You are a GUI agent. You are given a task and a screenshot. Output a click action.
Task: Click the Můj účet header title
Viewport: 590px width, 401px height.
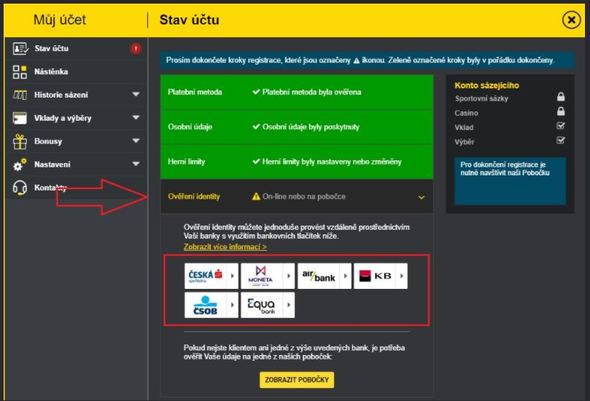point(59,20)
